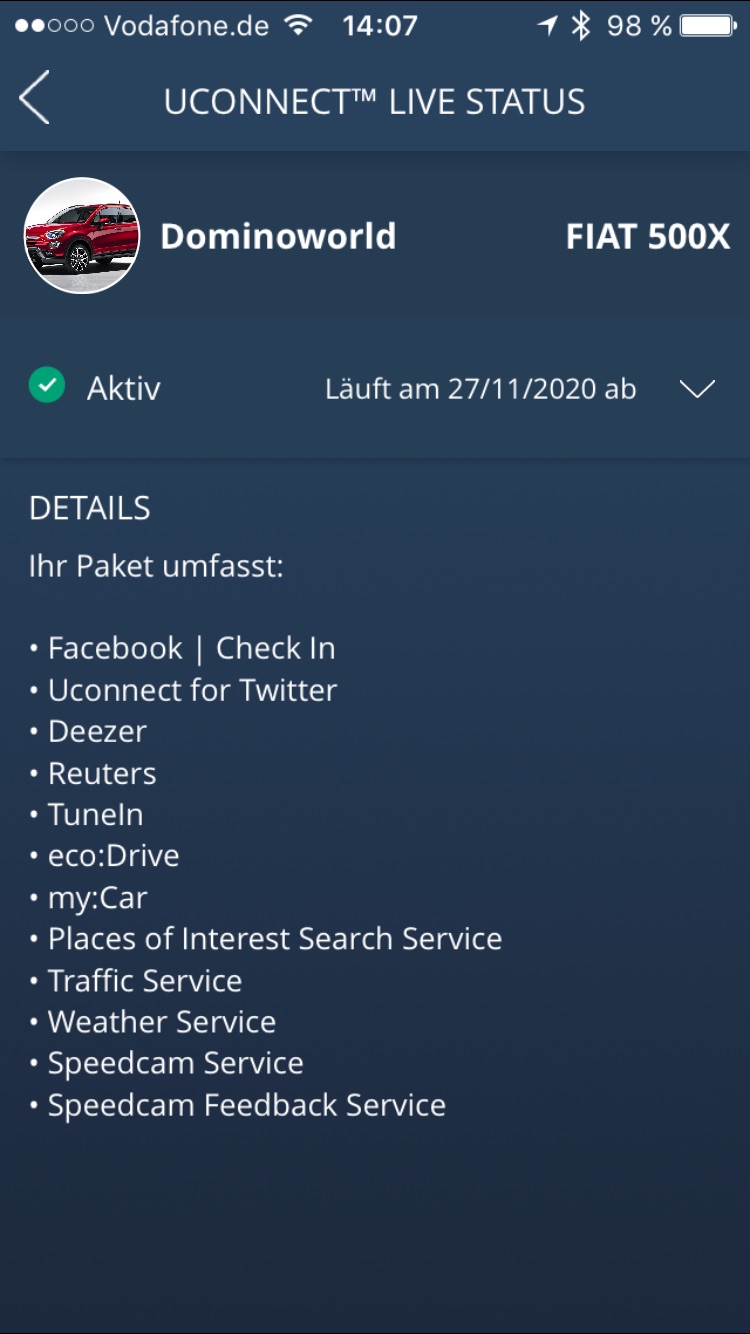Tap the Wi-Fi status icon

[298, 26]
